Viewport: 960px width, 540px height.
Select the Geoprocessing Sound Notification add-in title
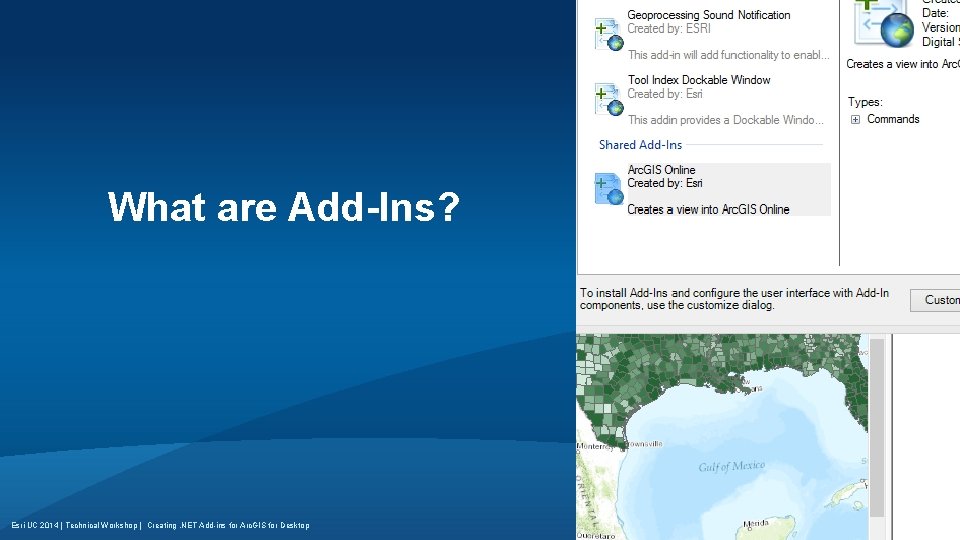(708, 15)
